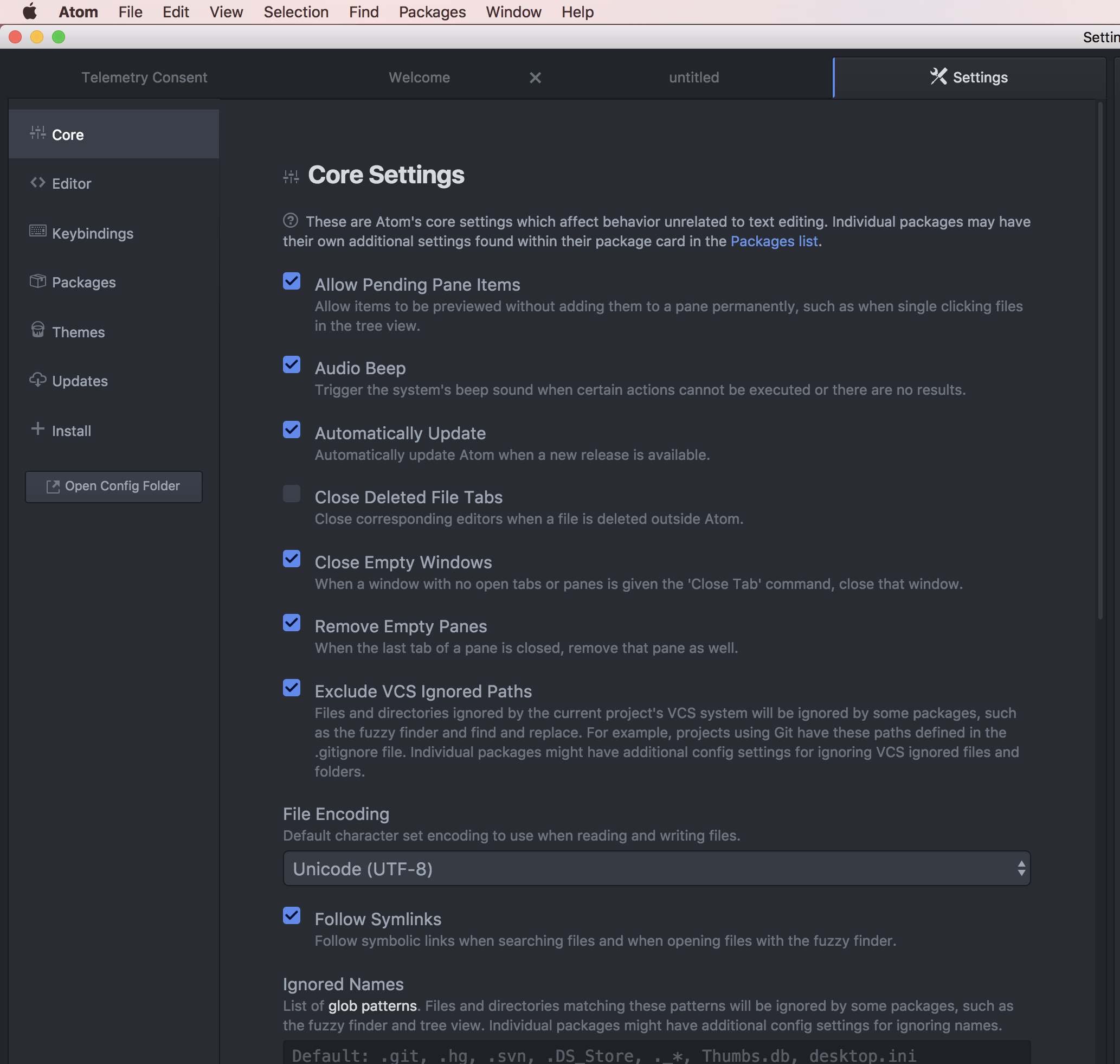Screen dimensions: 1120x1064
Task: Open the File Encoding Unicode (UTF-8) dropdown
Action: [656, 868]
